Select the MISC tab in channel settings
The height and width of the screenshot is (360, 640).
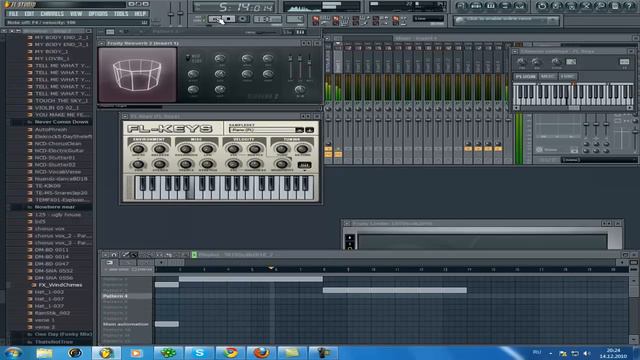pos(548,76)
